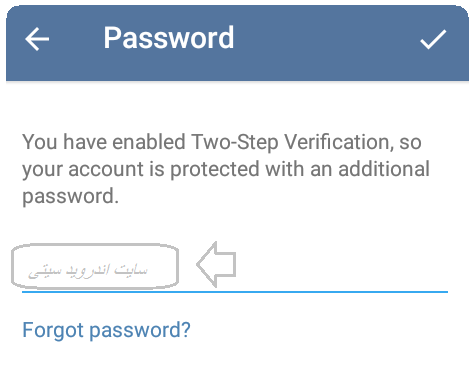Screen dimensions: 475x384
Task: Select the Two-Step Verification description paragraph
Action: [x=226, y=169]
